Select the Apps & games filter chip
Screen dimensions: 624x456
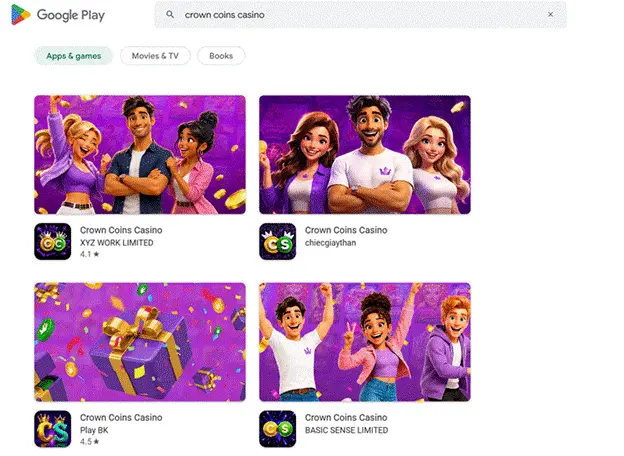tap(74, 56)
